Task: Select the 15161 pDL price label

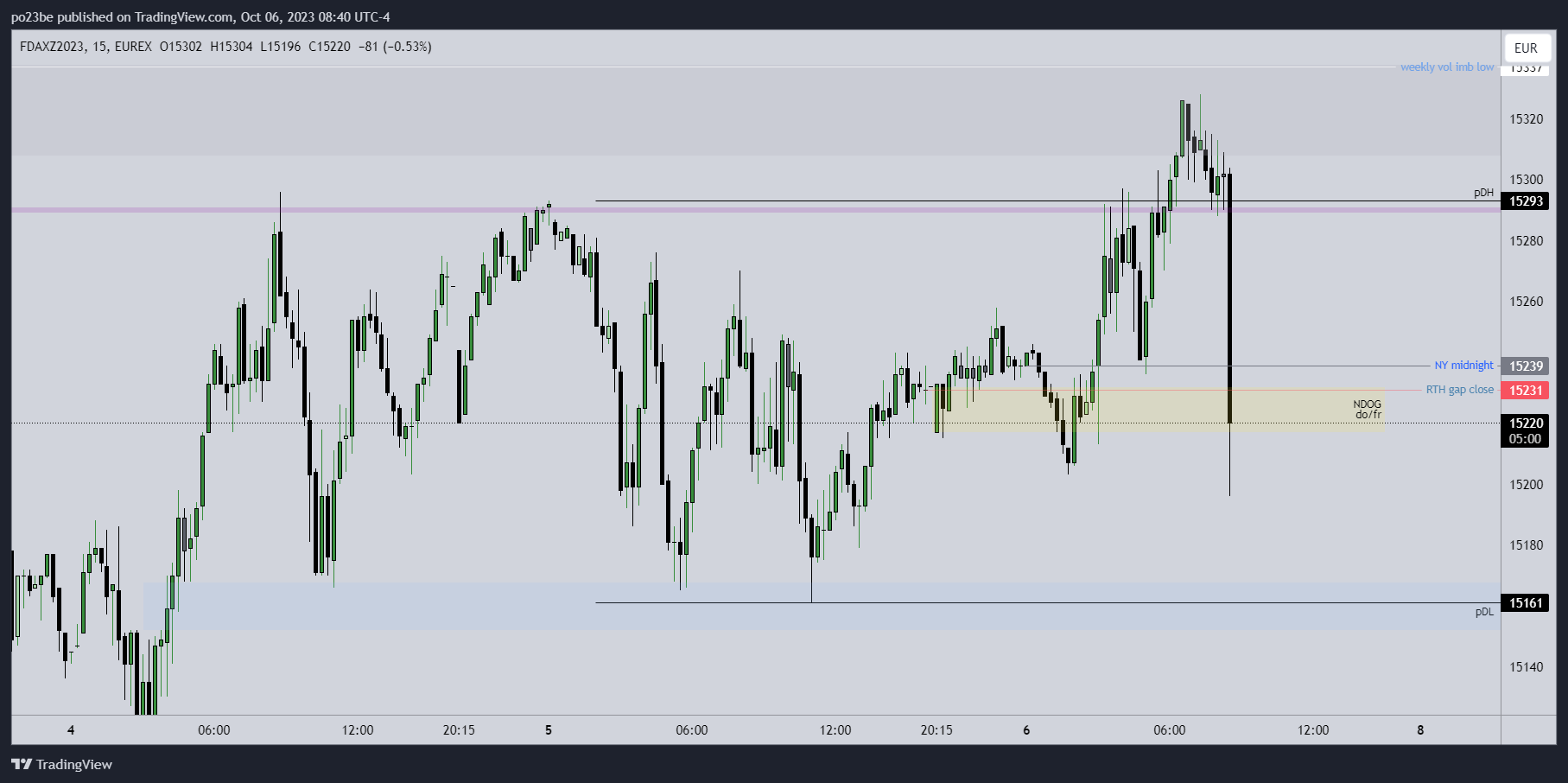Action: click(1525, 603)
